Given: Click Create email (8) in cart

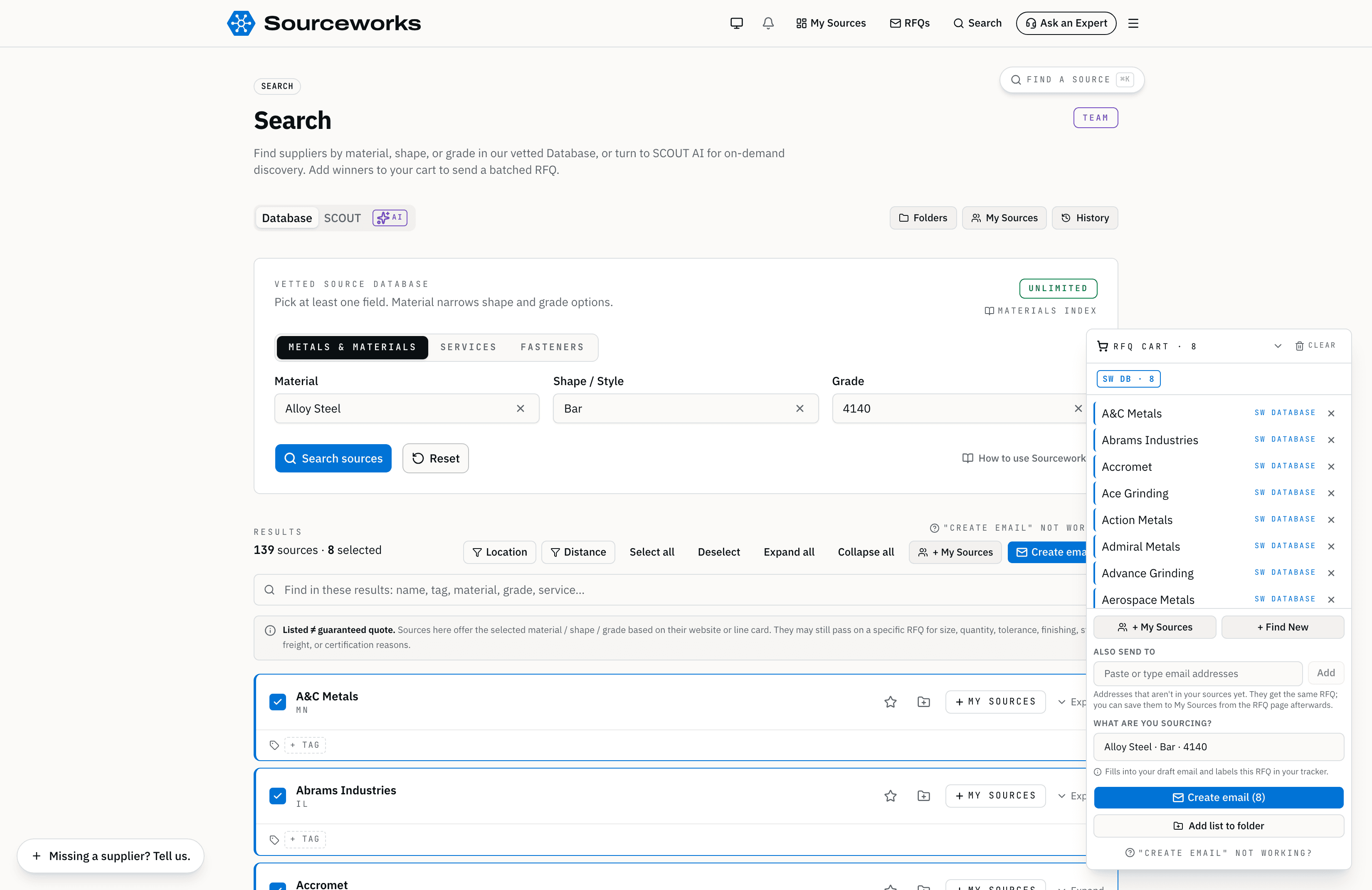Looking at the screenshot, I should [1218, 797].
